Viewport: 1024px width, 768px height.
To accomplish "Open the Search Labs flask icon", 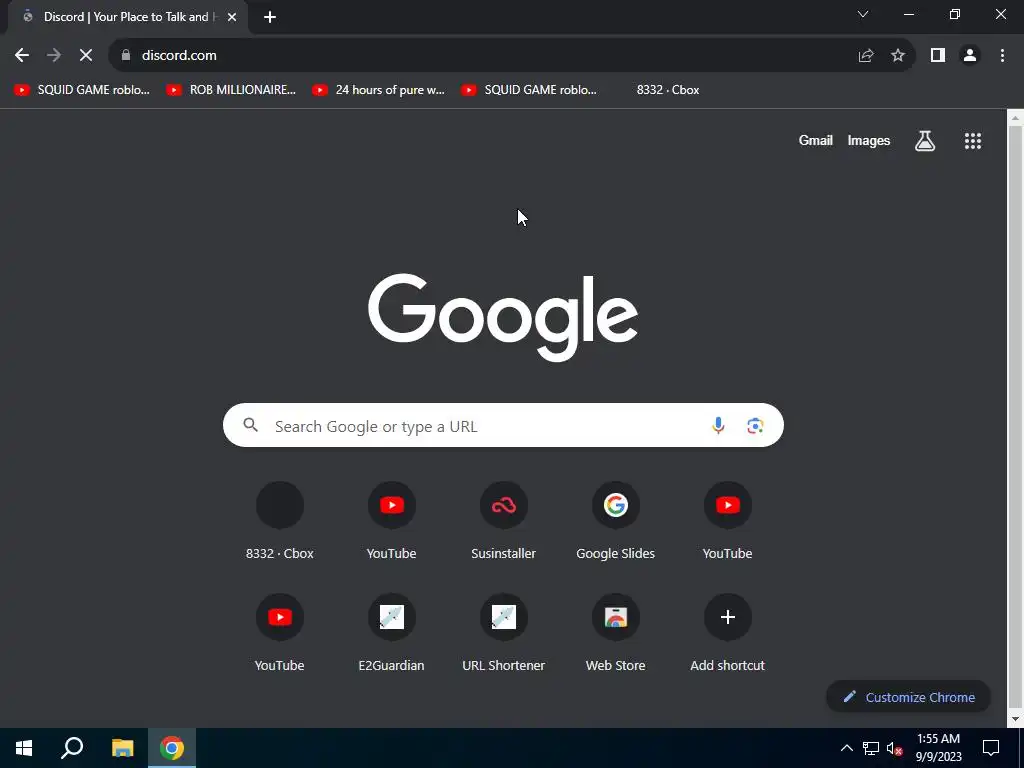I will point(925,140).
